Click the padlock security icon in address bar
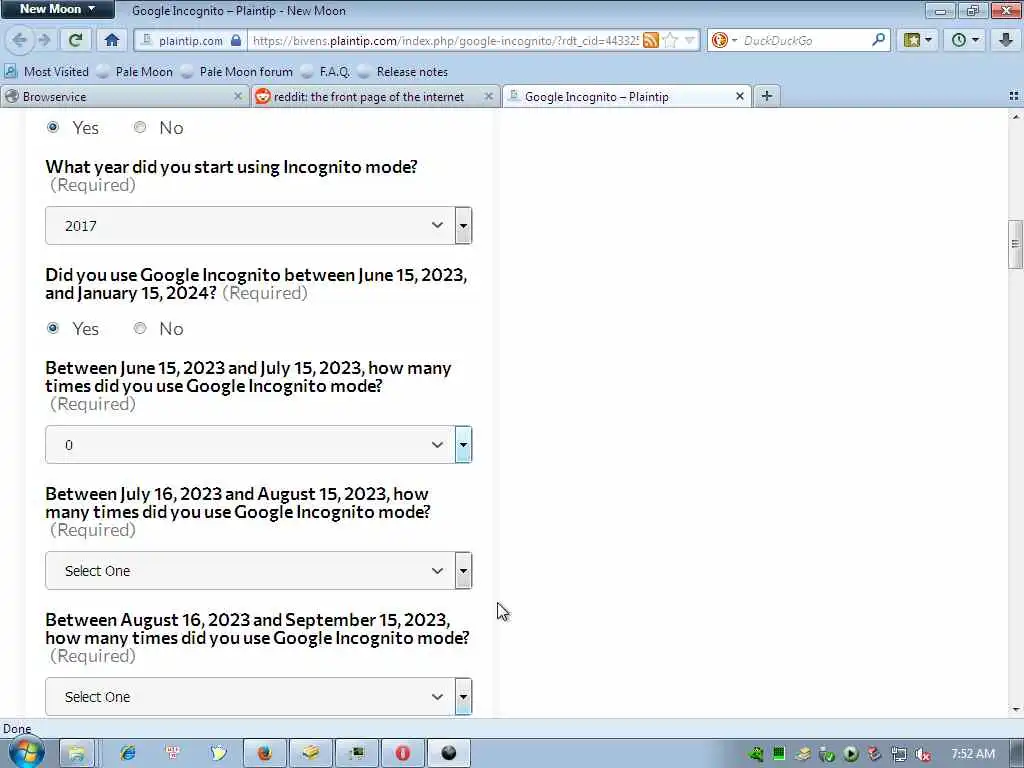 [236, 40]
